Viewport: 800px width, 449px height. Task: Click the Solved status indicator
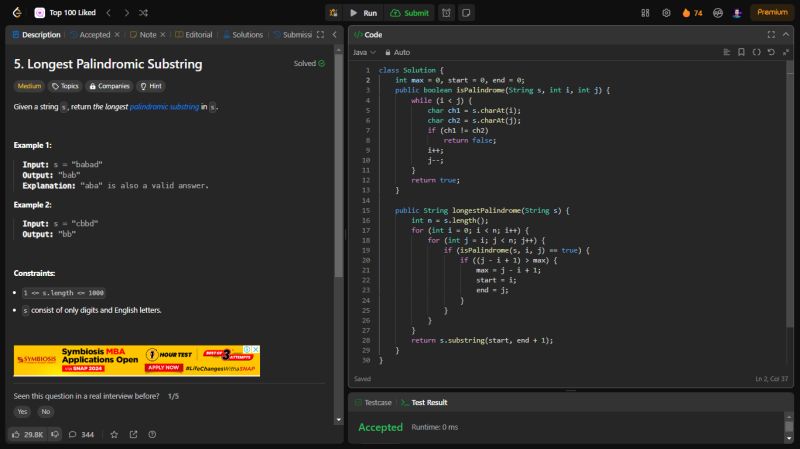(309, 63)
